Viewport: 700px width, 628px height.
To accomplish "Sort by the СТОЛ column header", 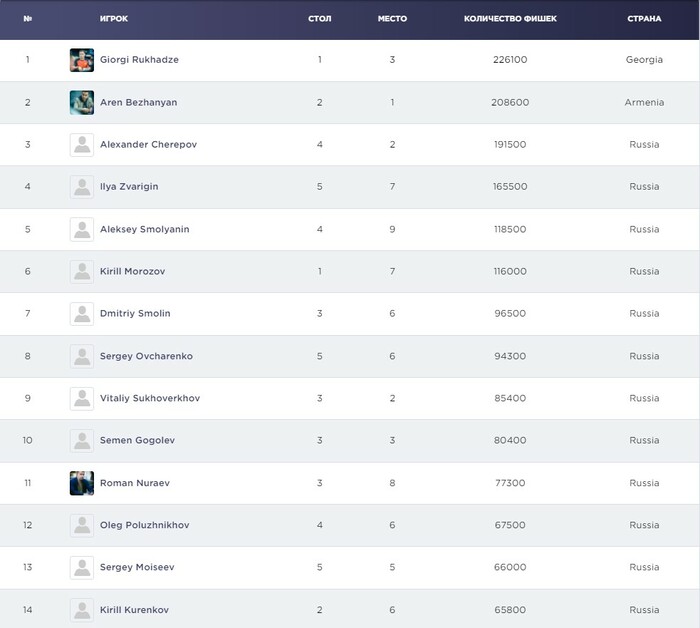I will click(320, 19).
